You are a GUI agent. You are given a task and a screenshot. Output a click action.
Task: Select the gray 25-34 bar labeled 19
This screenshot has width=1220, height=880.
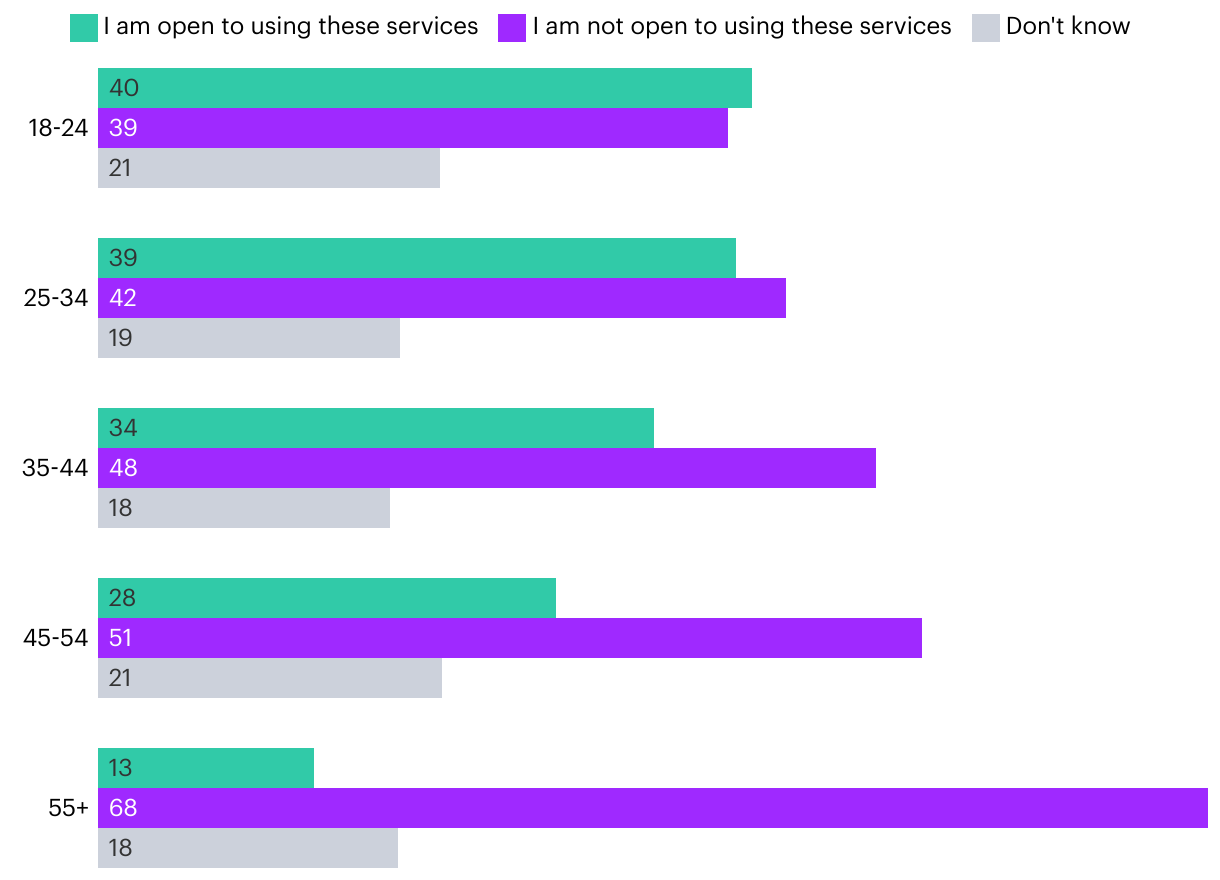point(249,338)
